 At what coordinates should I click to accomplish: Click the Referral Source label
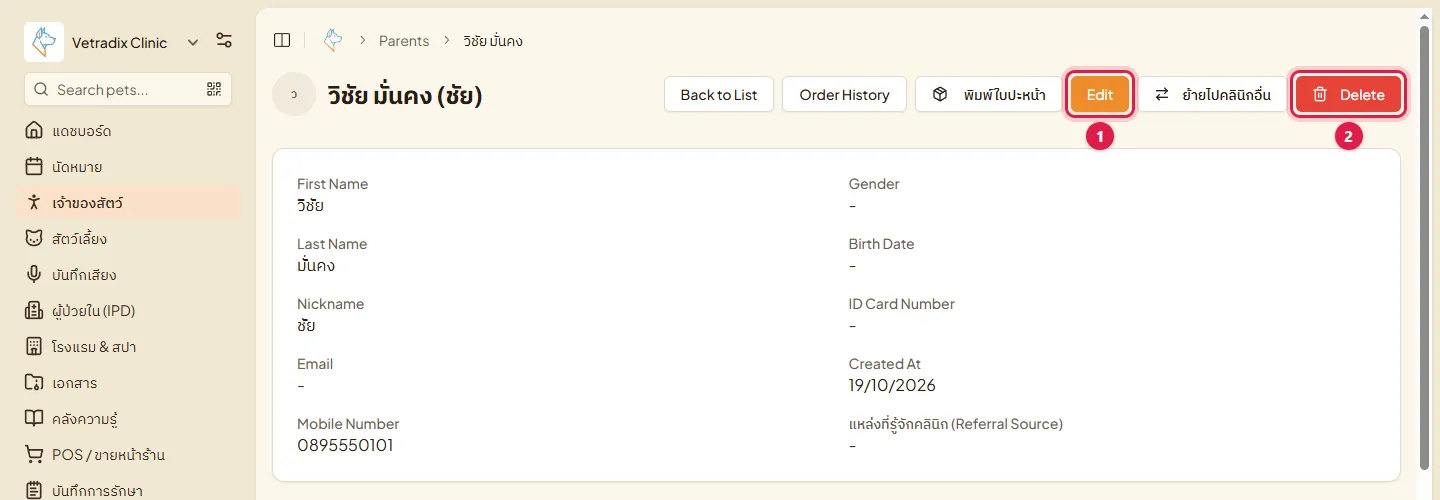[x=956, y=424]
